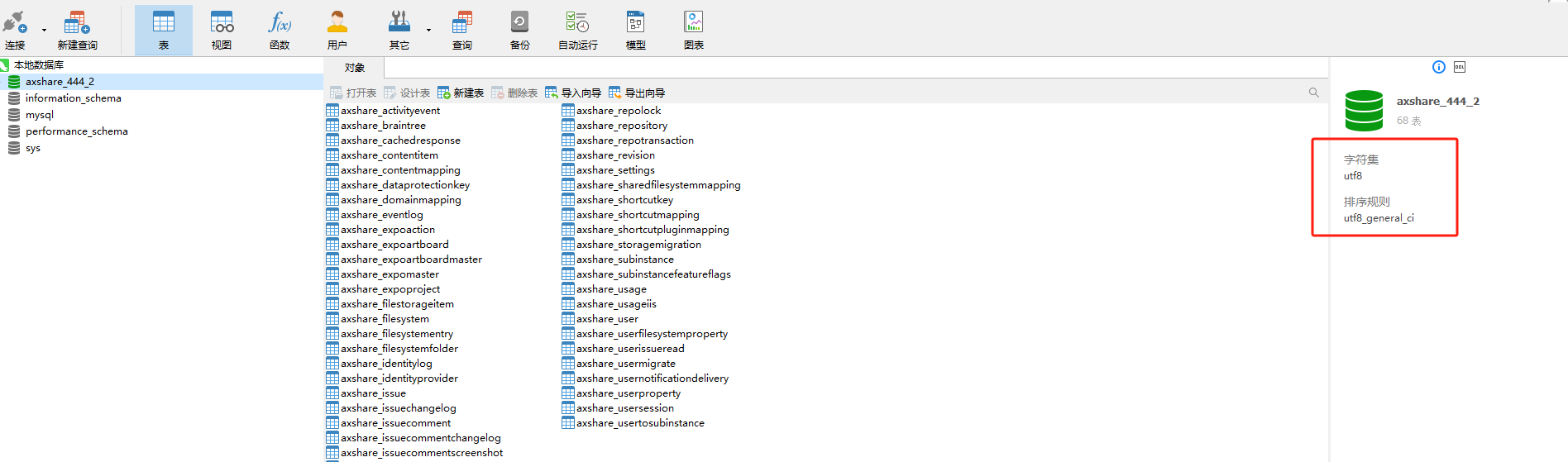Image resolution: width=1568 pixels, height=462 pixels.
Task: Click the 打开表 (Open Table) button
Action: (353, 93)
